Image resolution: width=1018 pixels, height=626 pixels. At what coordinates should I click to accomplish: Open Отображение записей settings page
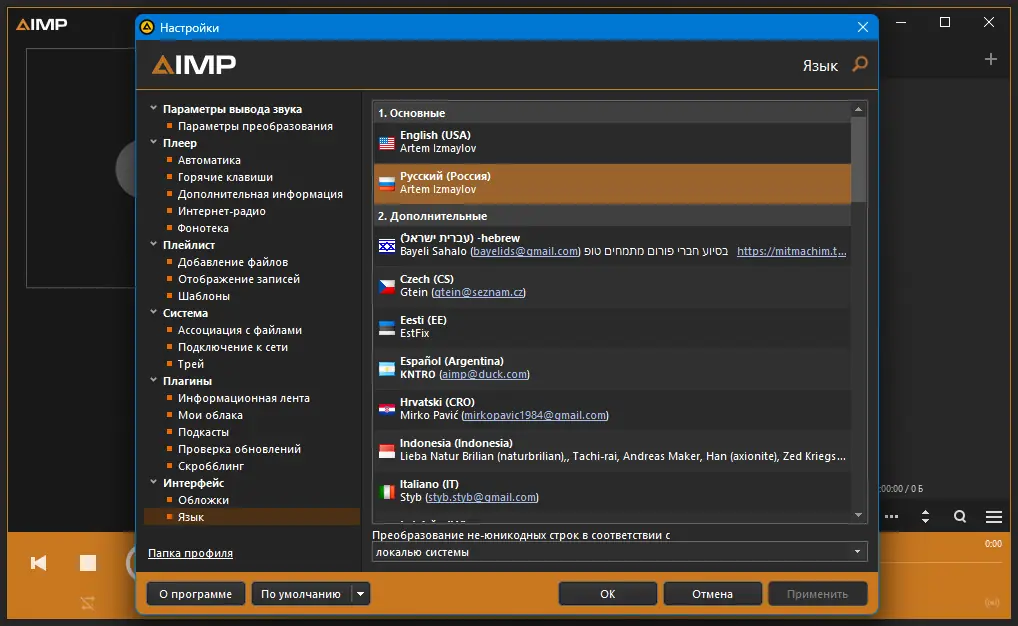pyautogui.click(x=239, y=279)
